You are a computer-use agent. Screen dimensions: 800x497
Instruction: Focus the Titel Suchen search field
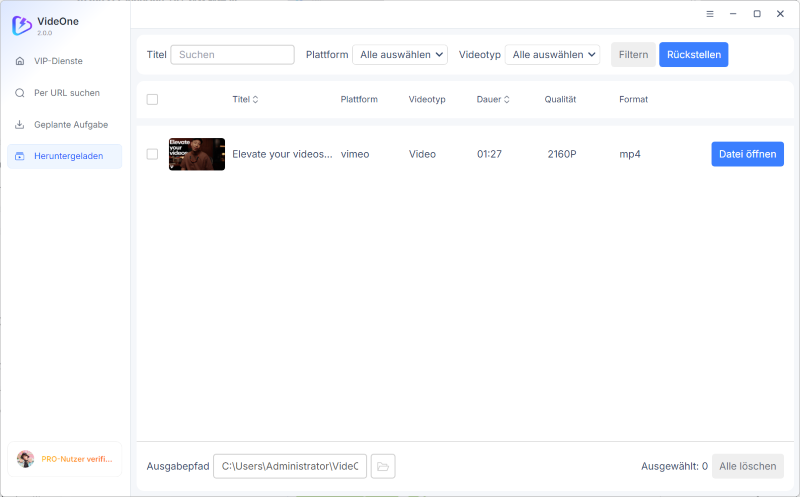coord(233,55)
